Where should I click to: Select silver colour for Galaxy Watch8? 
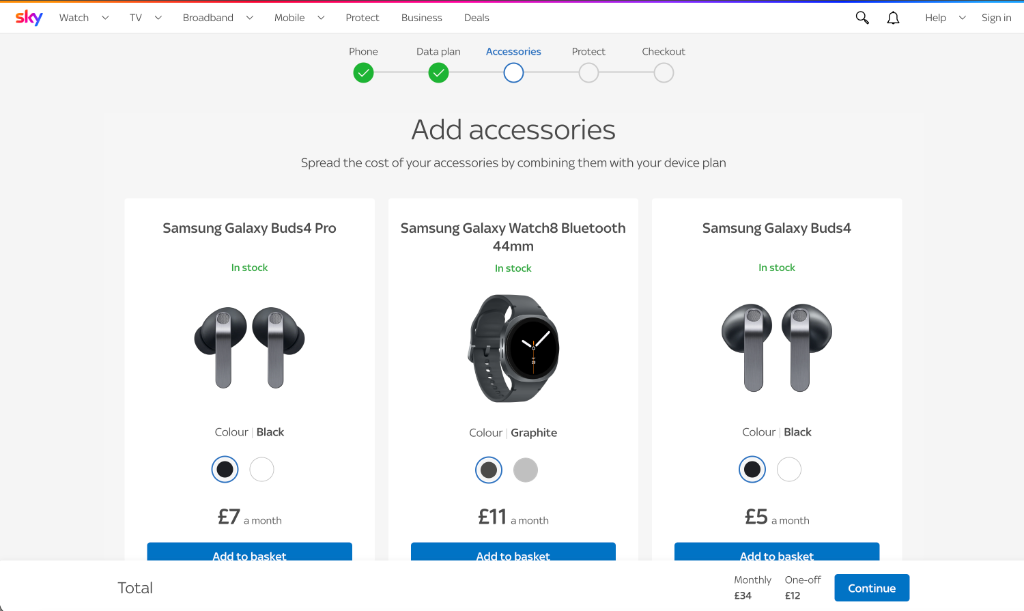point(526,470)
